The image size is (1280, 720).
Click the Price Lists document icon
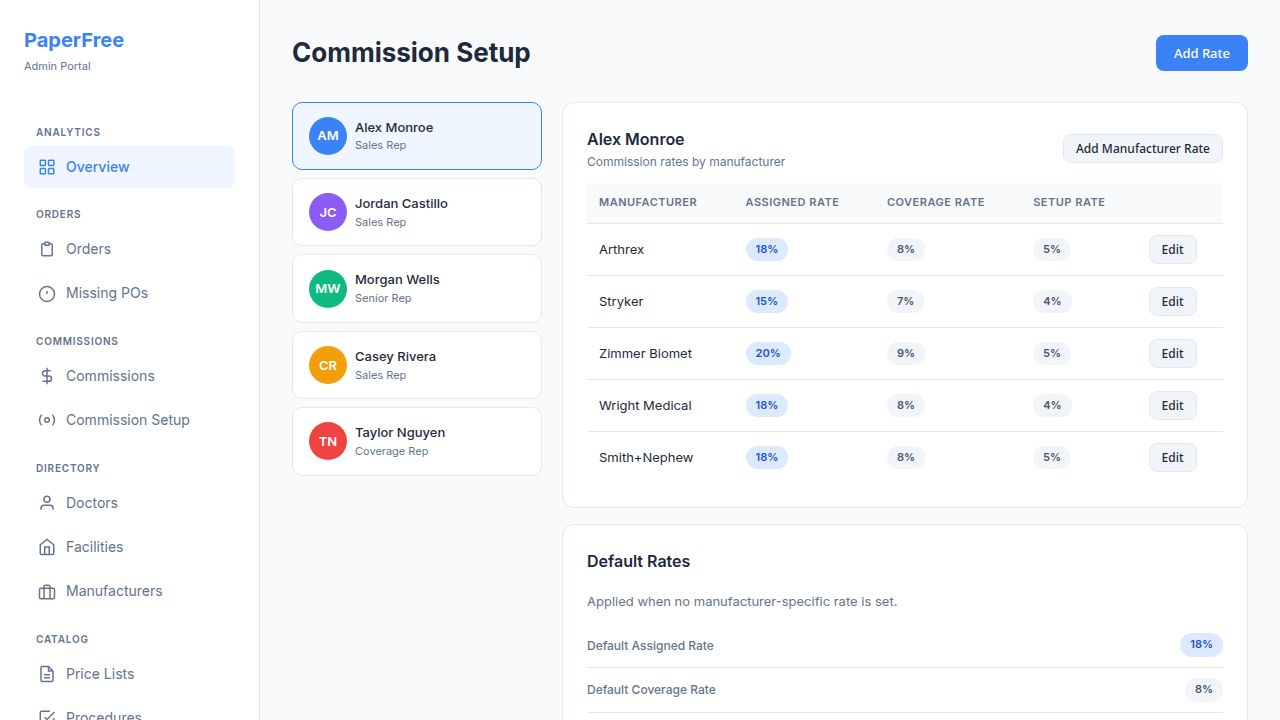tap(47, 674)
